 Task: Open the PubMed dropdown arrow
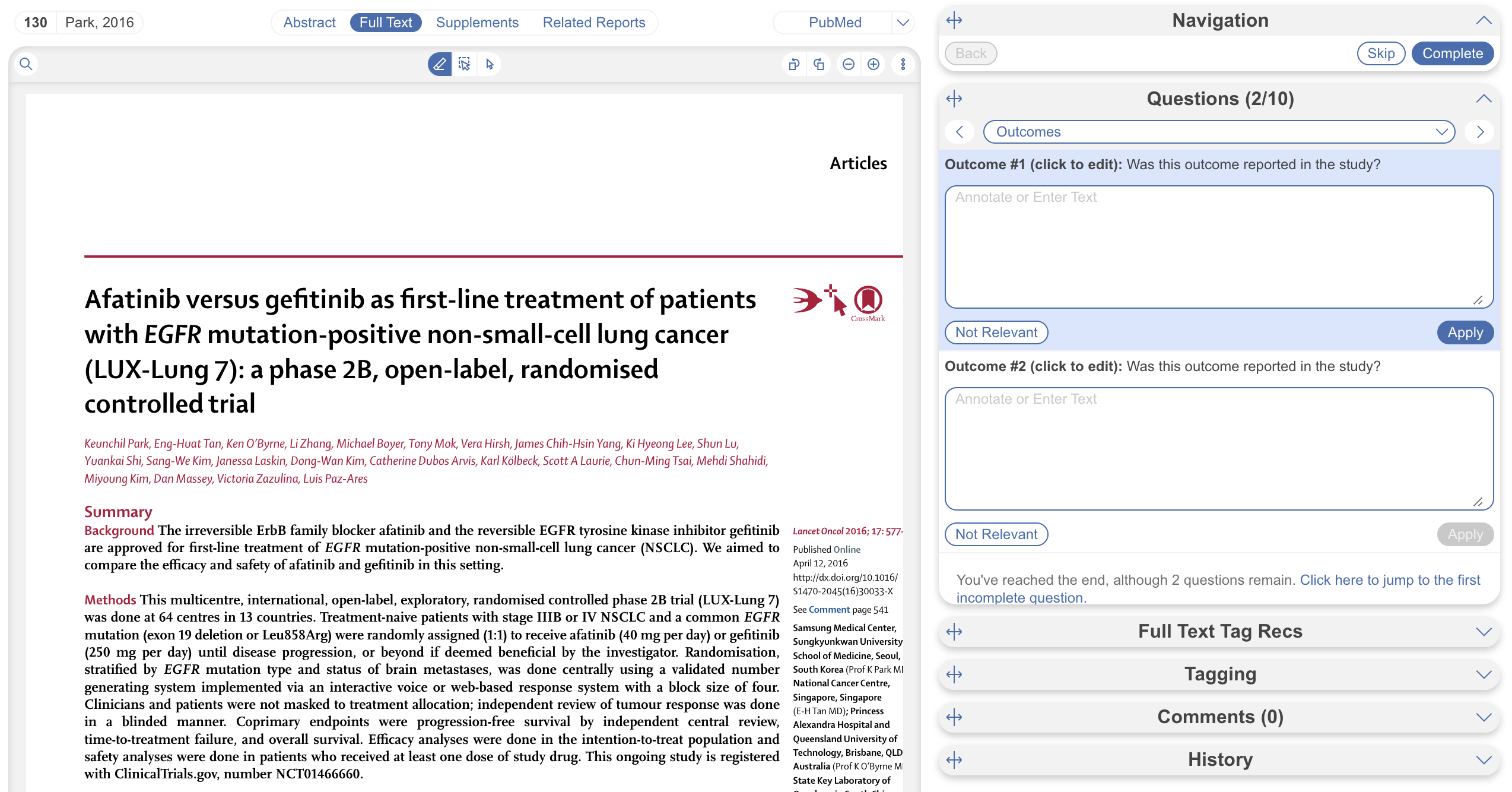(x=903, y=23)
